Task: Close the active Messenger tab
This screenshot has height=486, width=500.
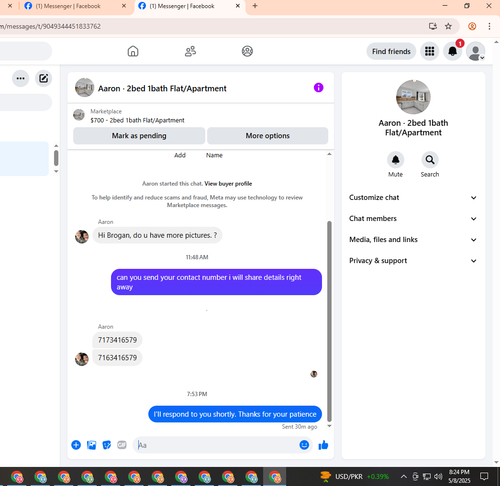Action: (x=238, y=6)
